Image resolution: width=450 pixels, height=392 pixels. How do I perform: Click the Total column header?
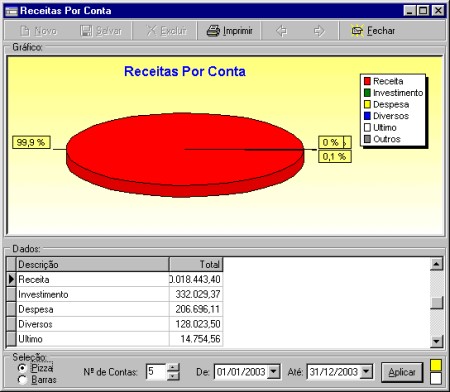(x=196, y=265)
